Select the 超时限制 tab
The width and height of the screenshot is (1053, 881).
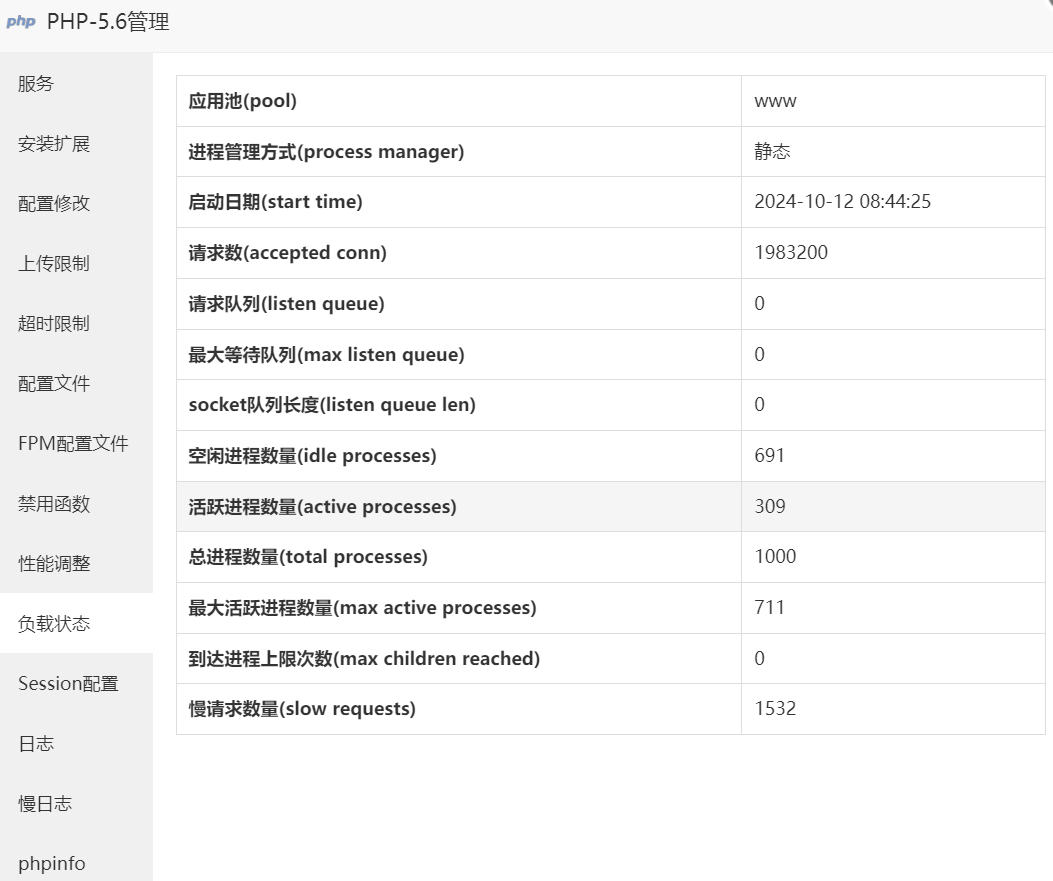pyautogui.click(x=76, y=324)
